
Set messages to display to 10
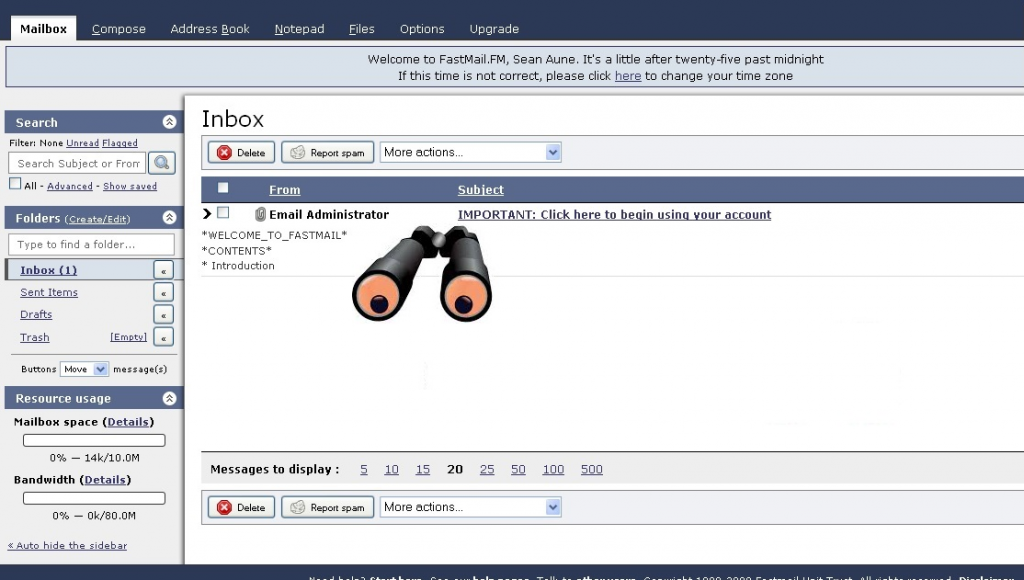[391, 469]
